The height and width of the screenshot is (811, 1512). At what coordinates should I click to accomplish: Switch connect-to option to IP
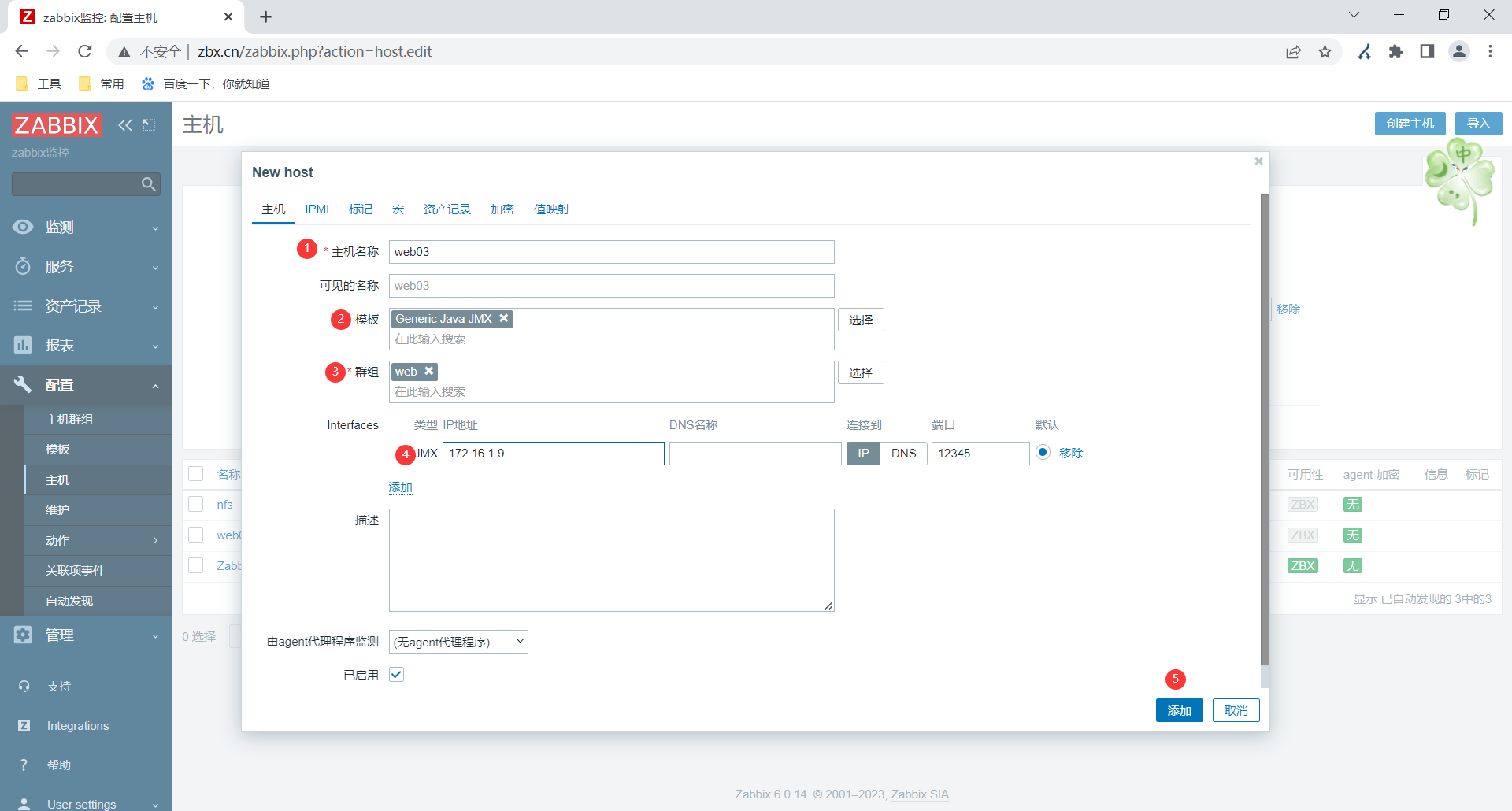coord(863,453)
